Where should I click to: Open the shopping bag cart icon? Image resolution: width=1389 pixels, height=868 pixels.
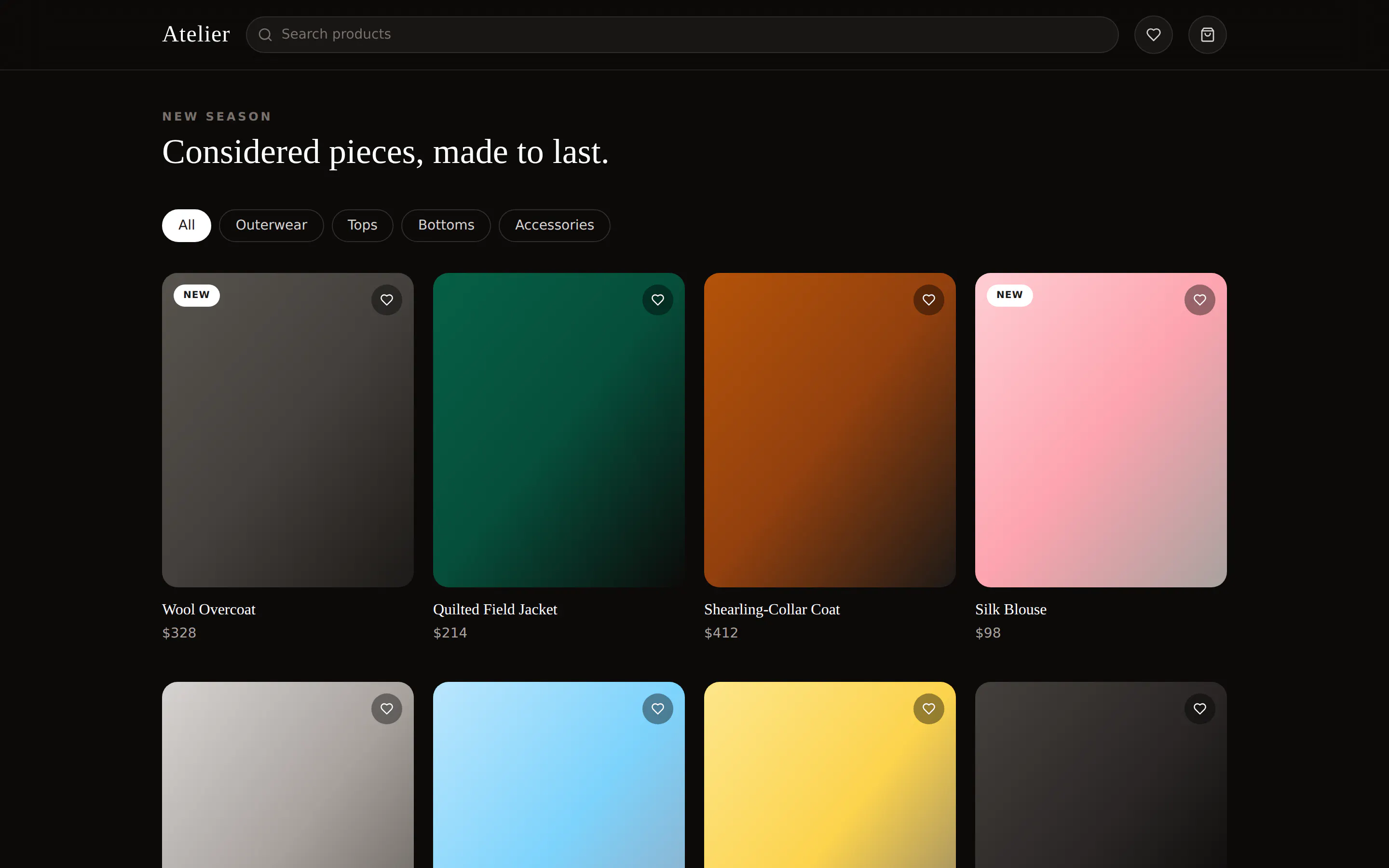(x=1207, y=34)
